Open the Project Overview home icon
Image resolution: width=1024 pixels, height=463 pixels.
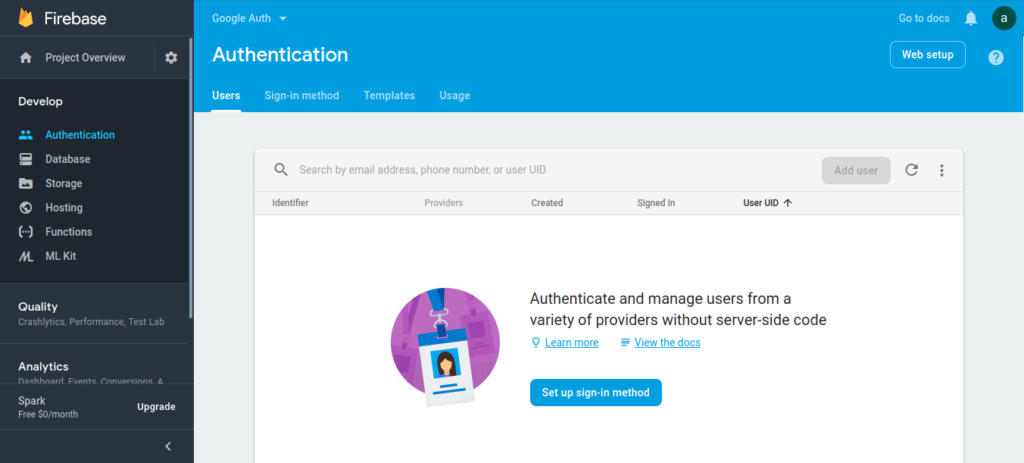point(25,58)
